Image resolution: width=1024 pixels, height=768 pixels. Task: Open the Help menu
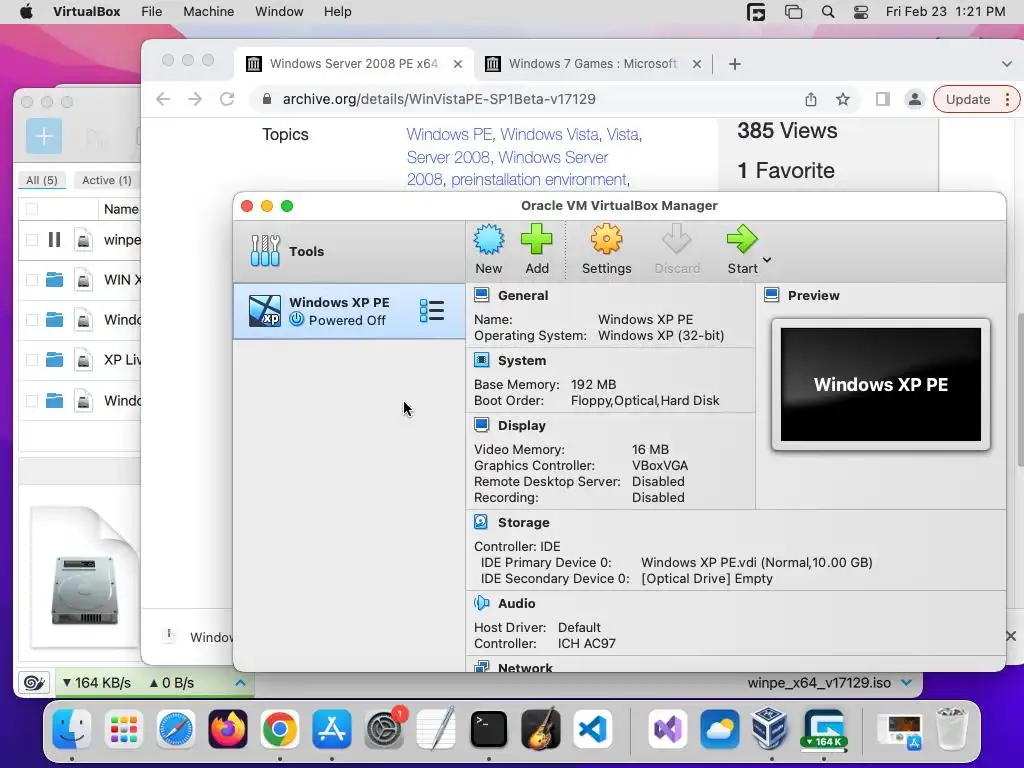(x=338, y=12)
